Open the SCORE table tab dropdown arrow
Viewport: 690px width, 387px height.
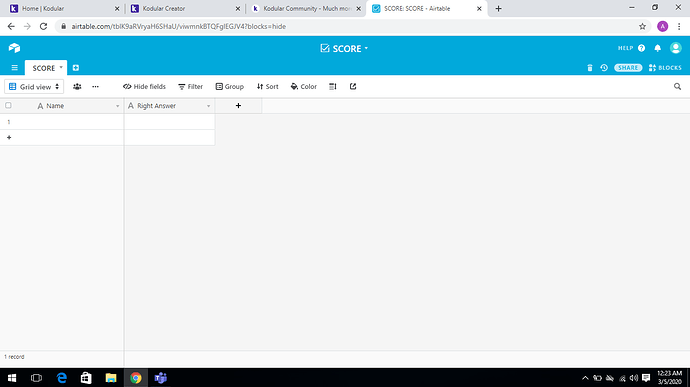[61, 67]
